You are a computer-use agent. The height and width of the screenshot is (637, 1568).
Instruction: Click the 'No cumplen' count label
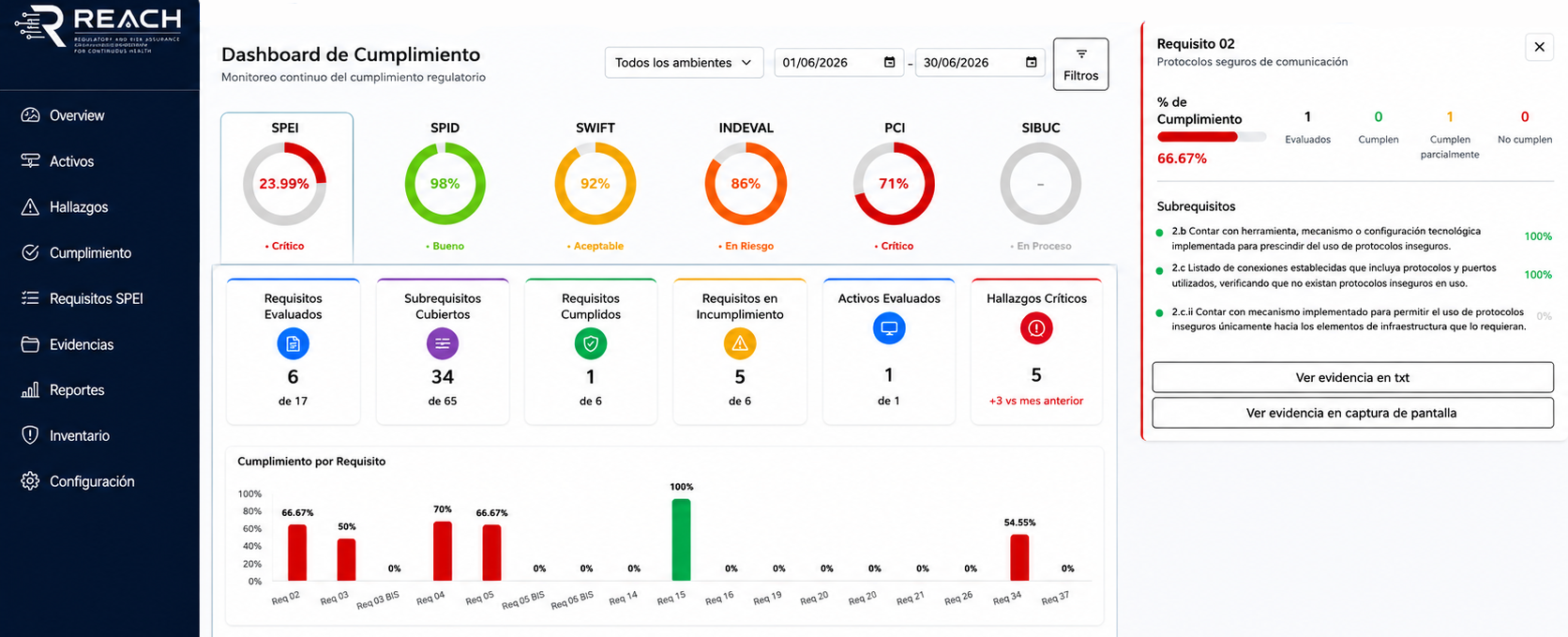pyautogui.click(x=1525, y=140)
